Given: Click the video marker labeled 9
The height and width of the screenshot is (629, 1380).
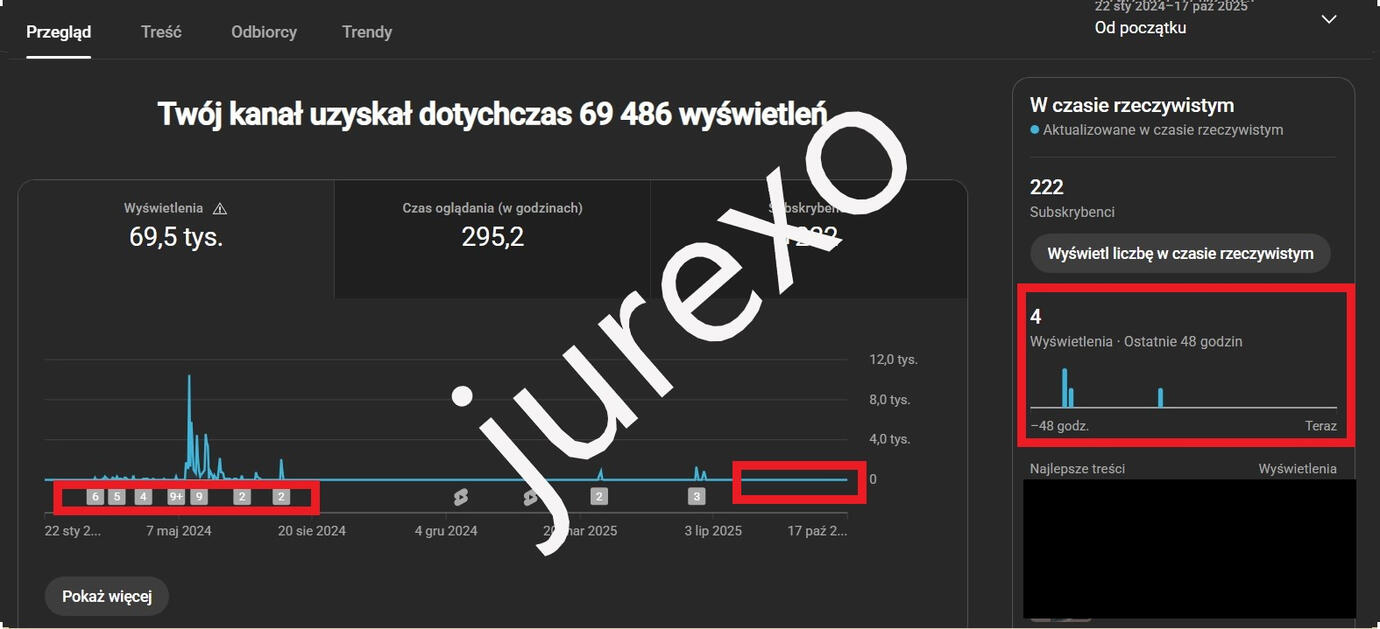Looking at the screenshot, I should point(199,497).
